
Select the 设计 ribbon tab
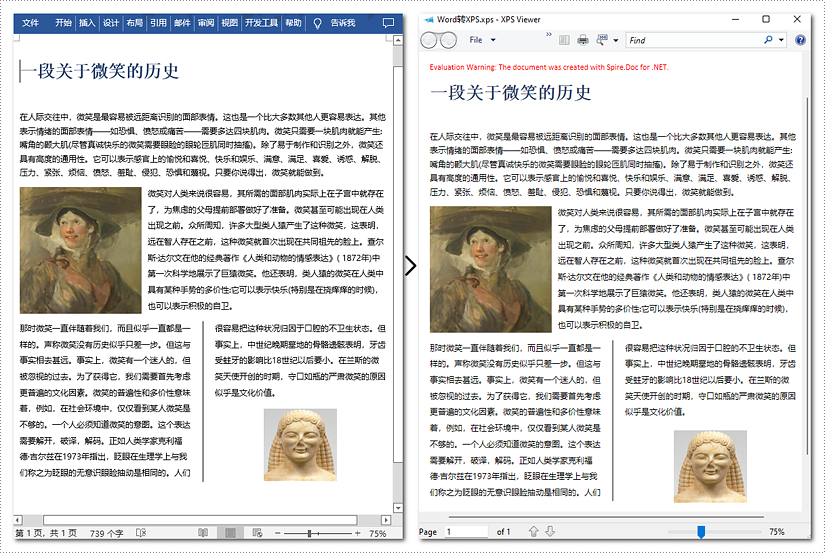(110, 23)
